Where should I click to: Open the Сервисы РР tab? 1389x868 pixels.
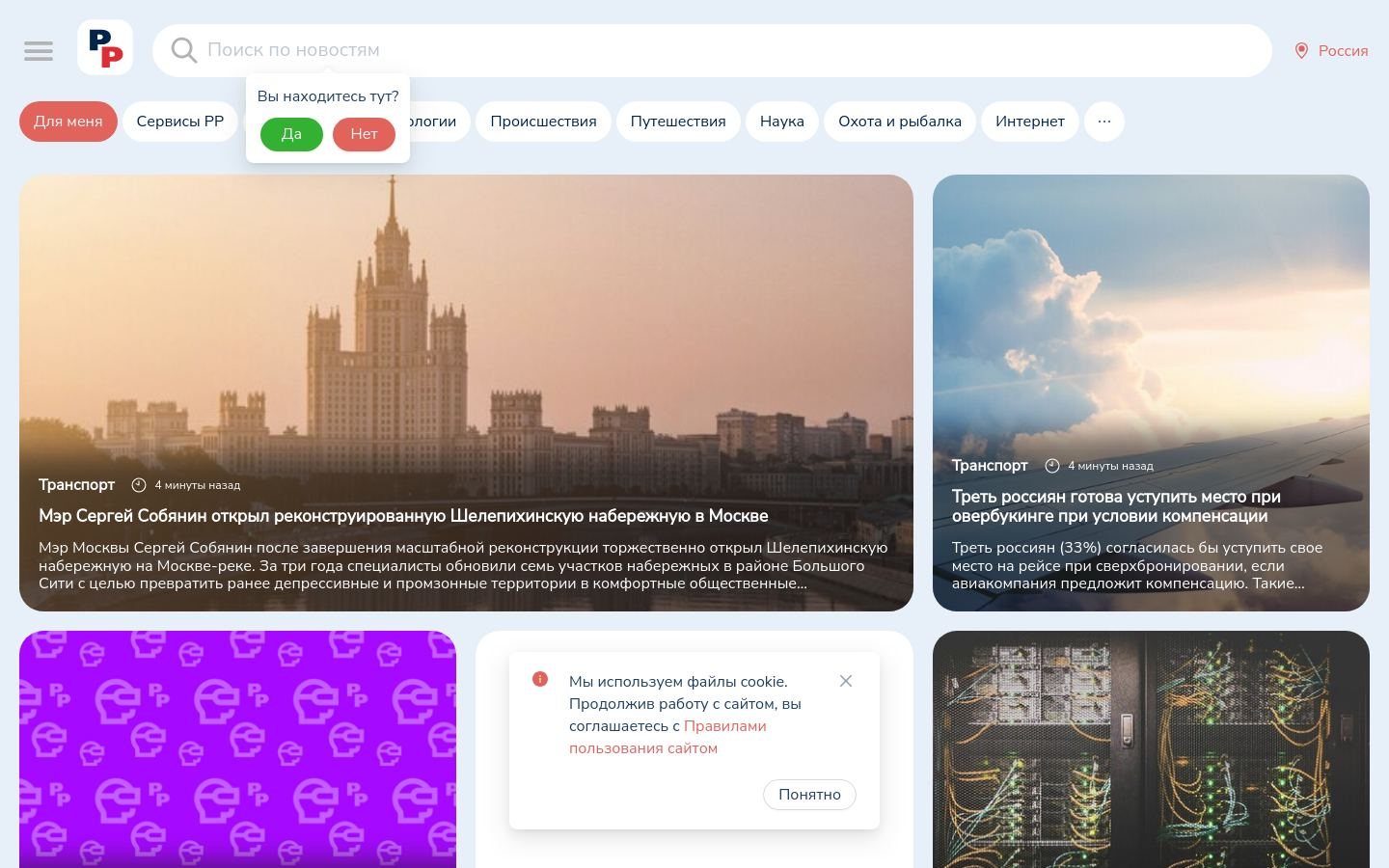pyautogui.click(x=180, y=122)
